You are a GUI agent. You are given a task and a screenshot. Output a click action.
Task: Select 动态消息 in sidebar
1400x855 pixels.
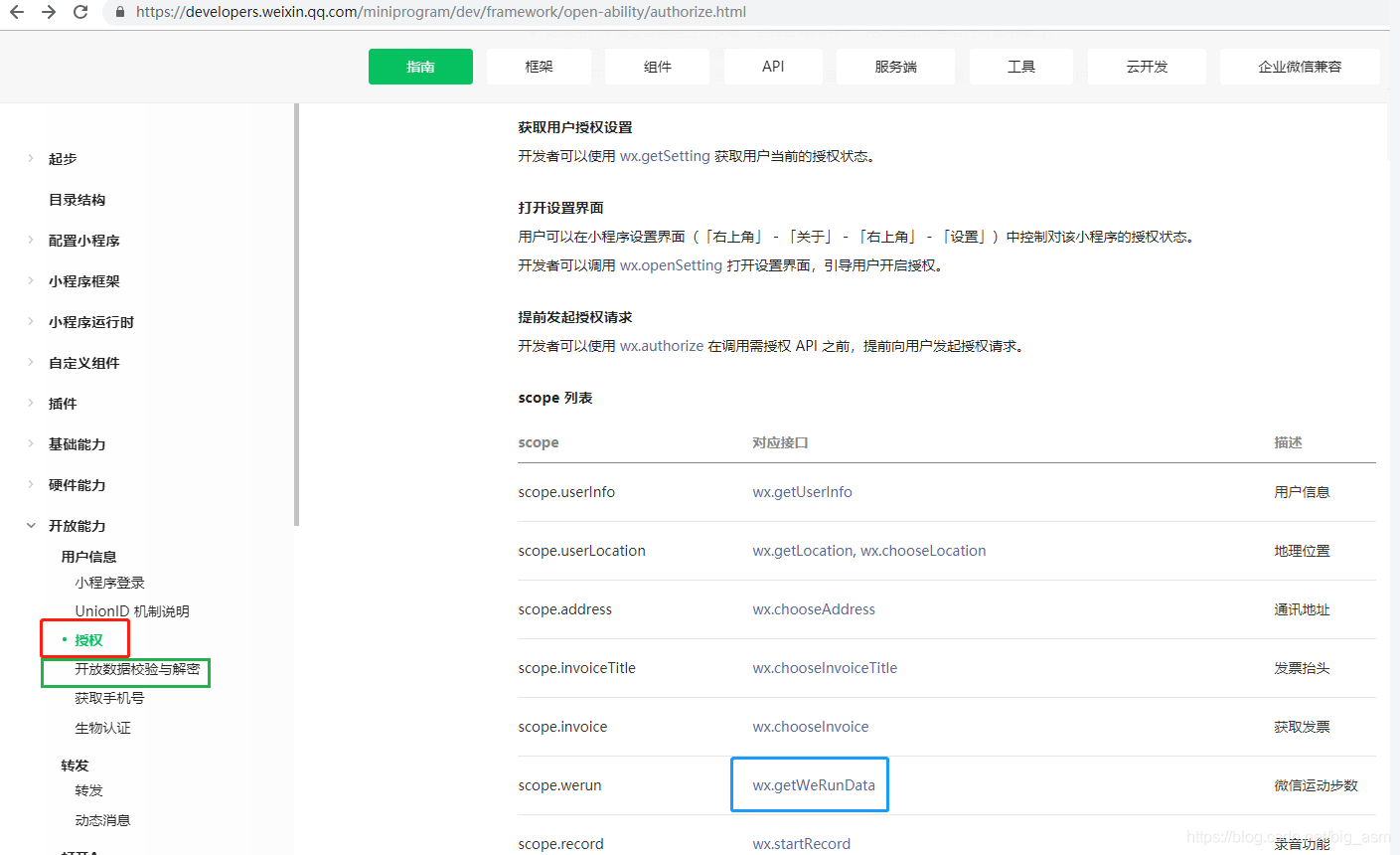[x=102, y=820]
